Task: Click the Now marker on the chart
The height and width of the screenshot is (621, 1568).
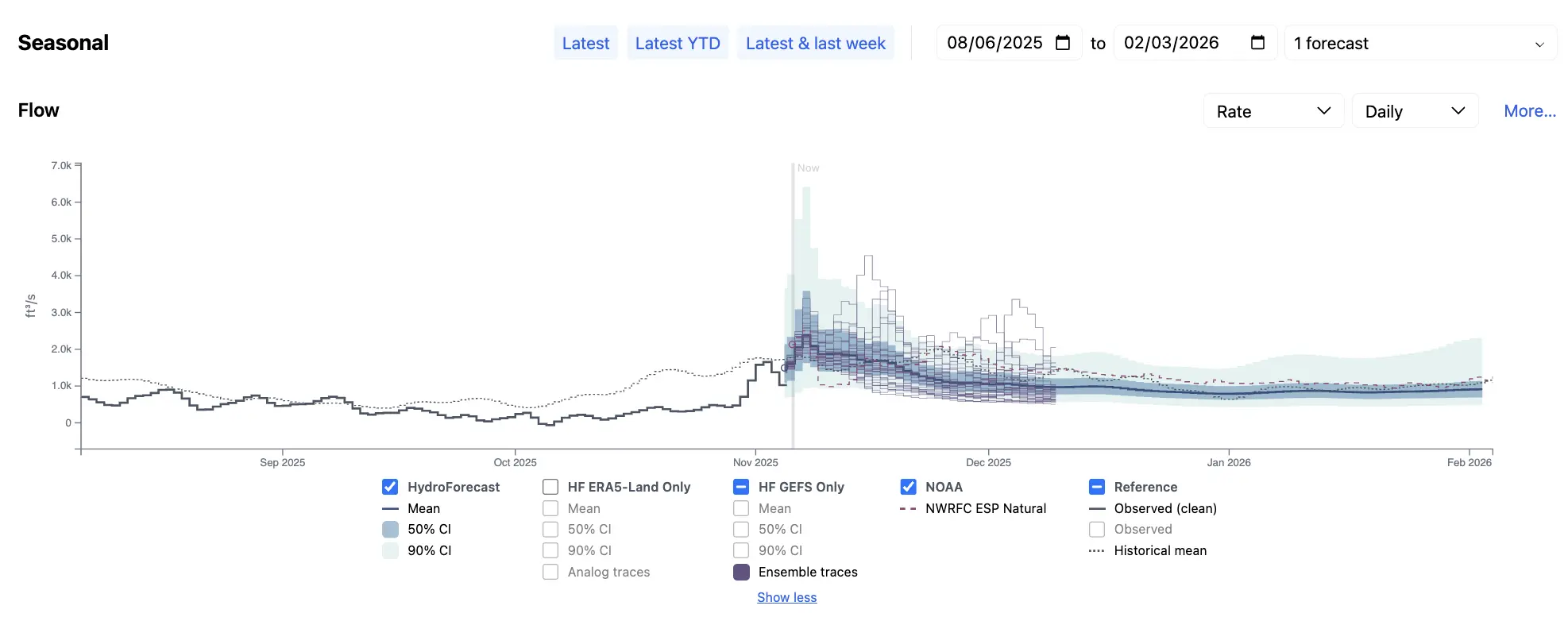Action: click(x=808, y=168)
